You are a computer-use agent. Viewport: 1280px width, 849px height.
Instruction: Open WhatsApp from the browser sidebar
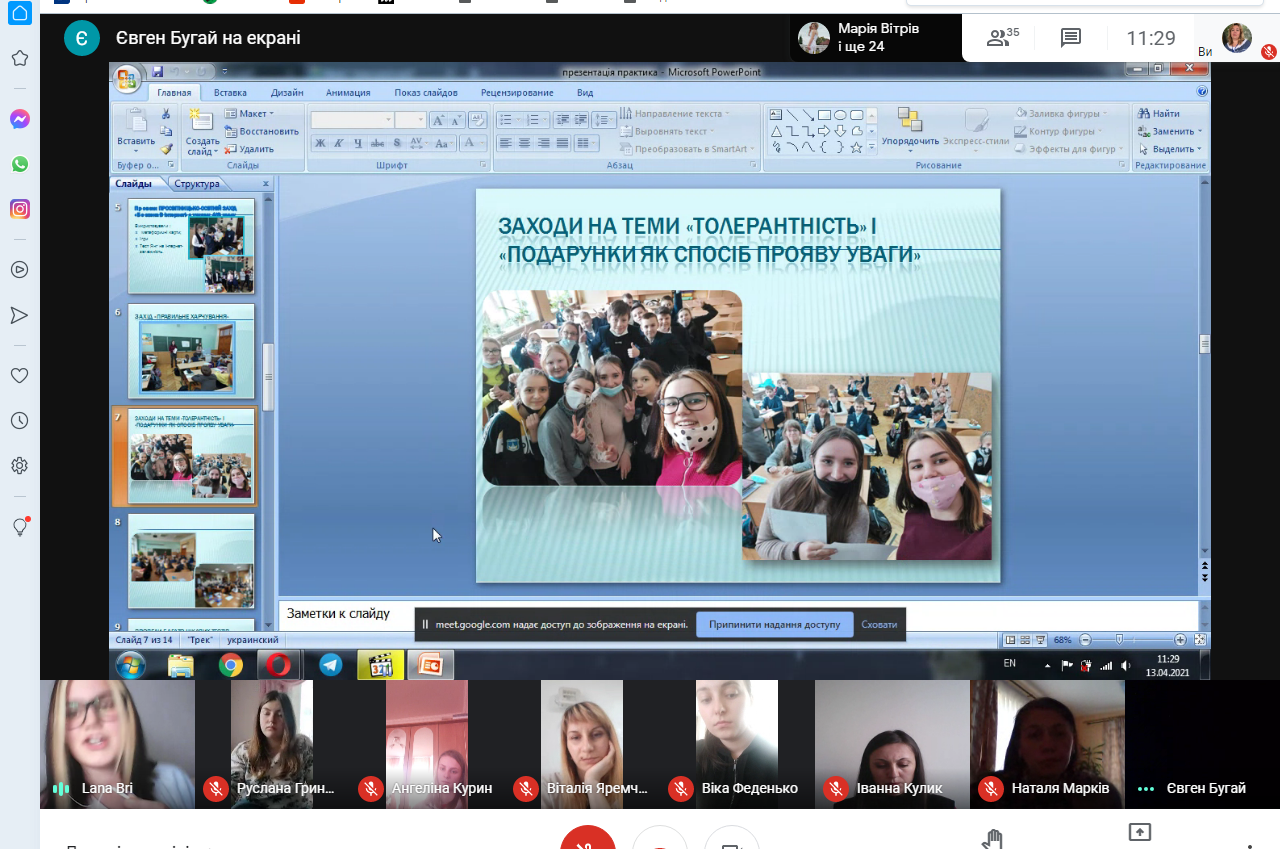point(19,164)
